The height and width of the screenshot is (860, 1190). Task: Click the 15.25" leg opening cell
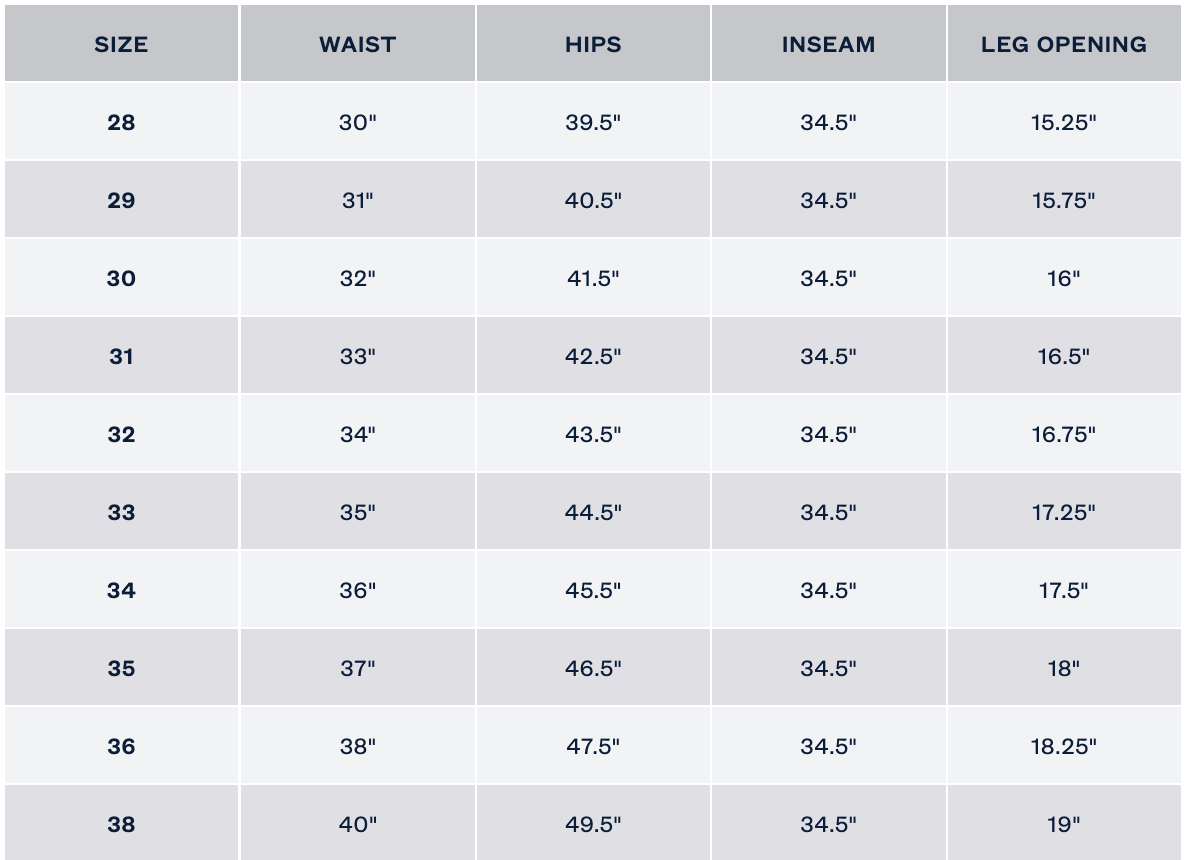coord(1064,123)
